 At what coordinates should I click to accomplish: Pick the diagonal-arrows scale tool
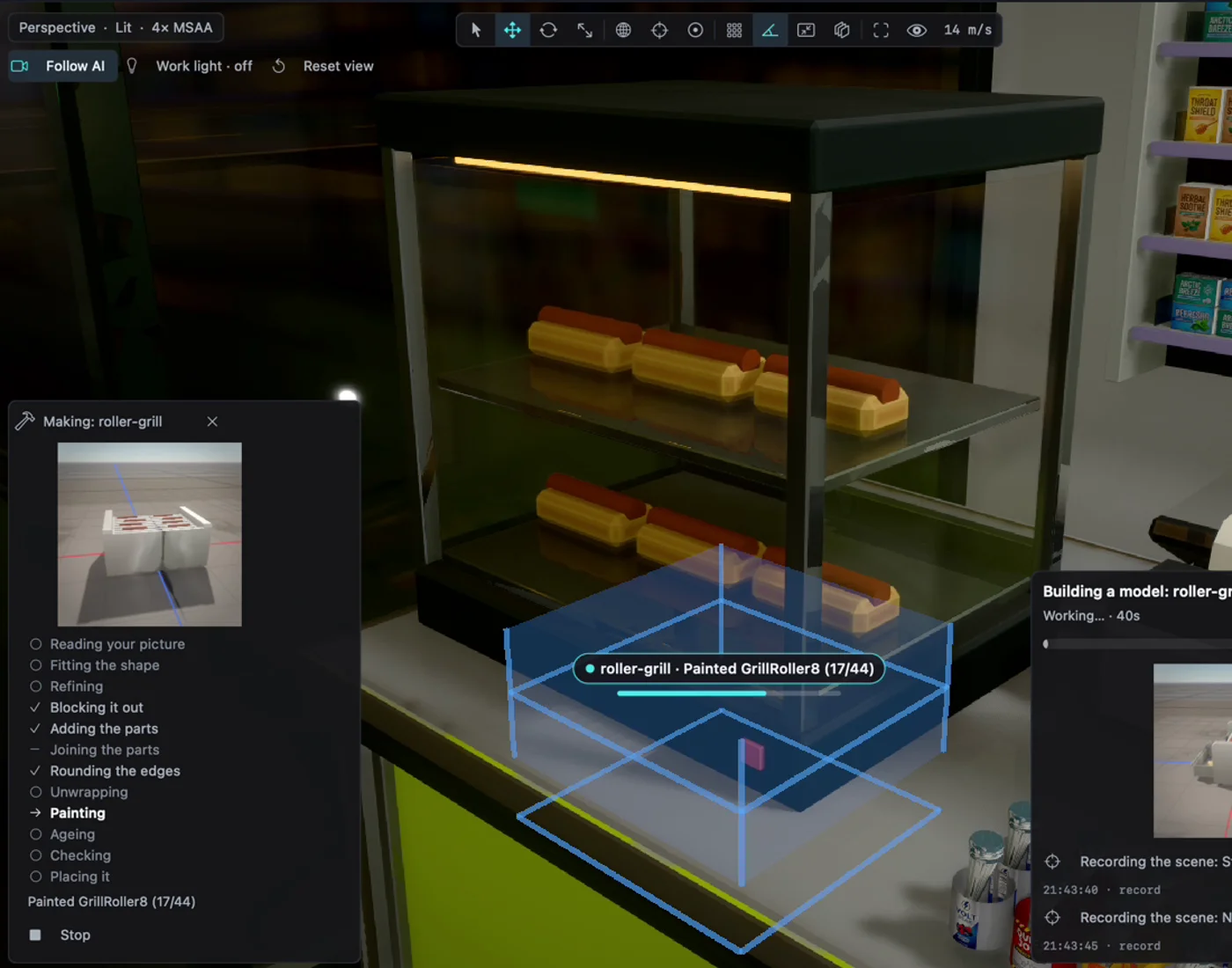pyautogui.click(x=585, y=30)
